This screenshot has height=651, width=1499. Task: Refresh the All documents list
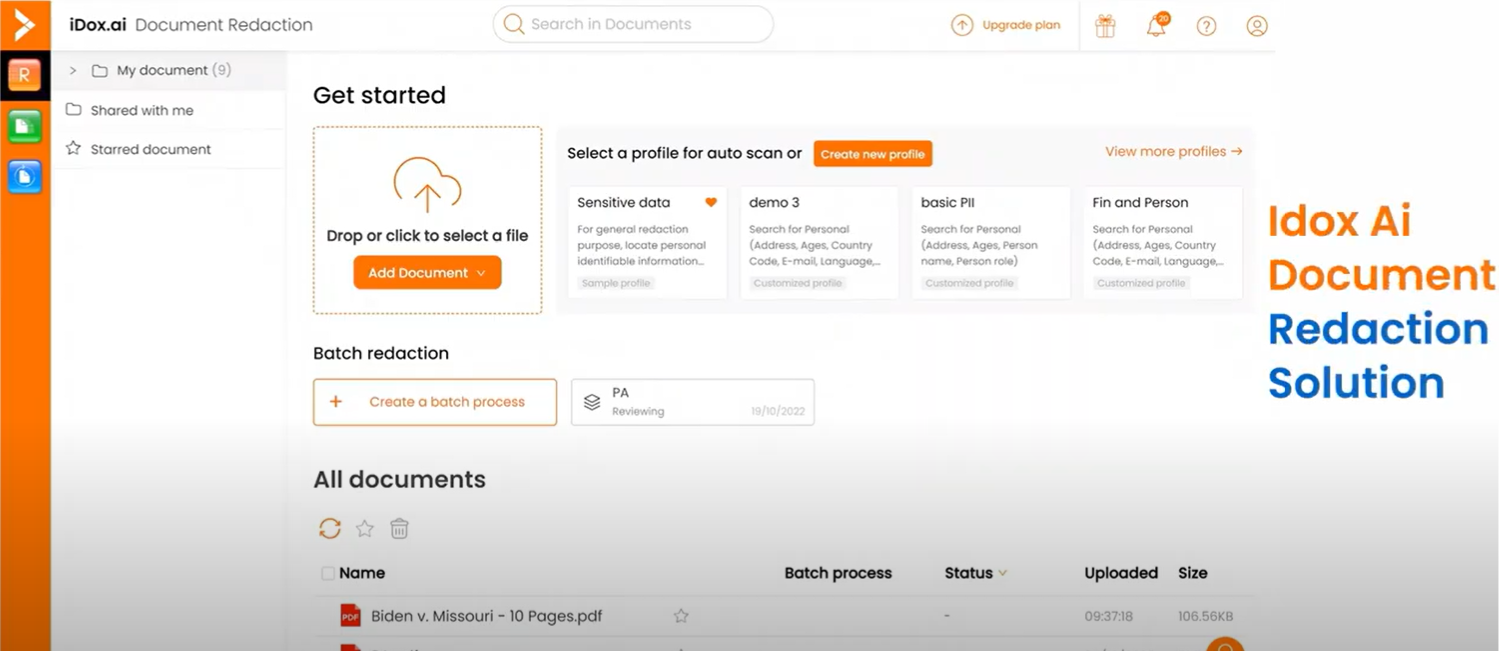(x=330, y=528)
